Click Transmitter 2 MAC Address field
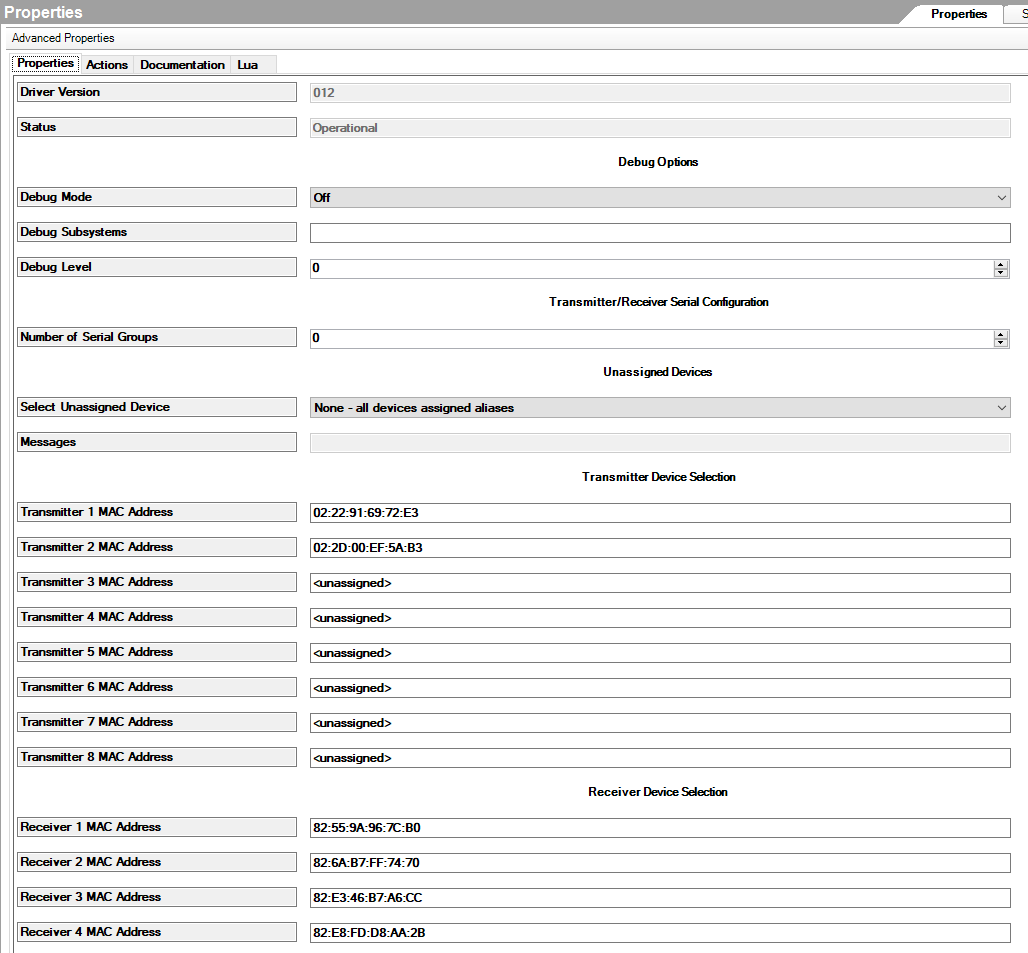Screen dimensions: 1028x953 click(x=660, y=547)
